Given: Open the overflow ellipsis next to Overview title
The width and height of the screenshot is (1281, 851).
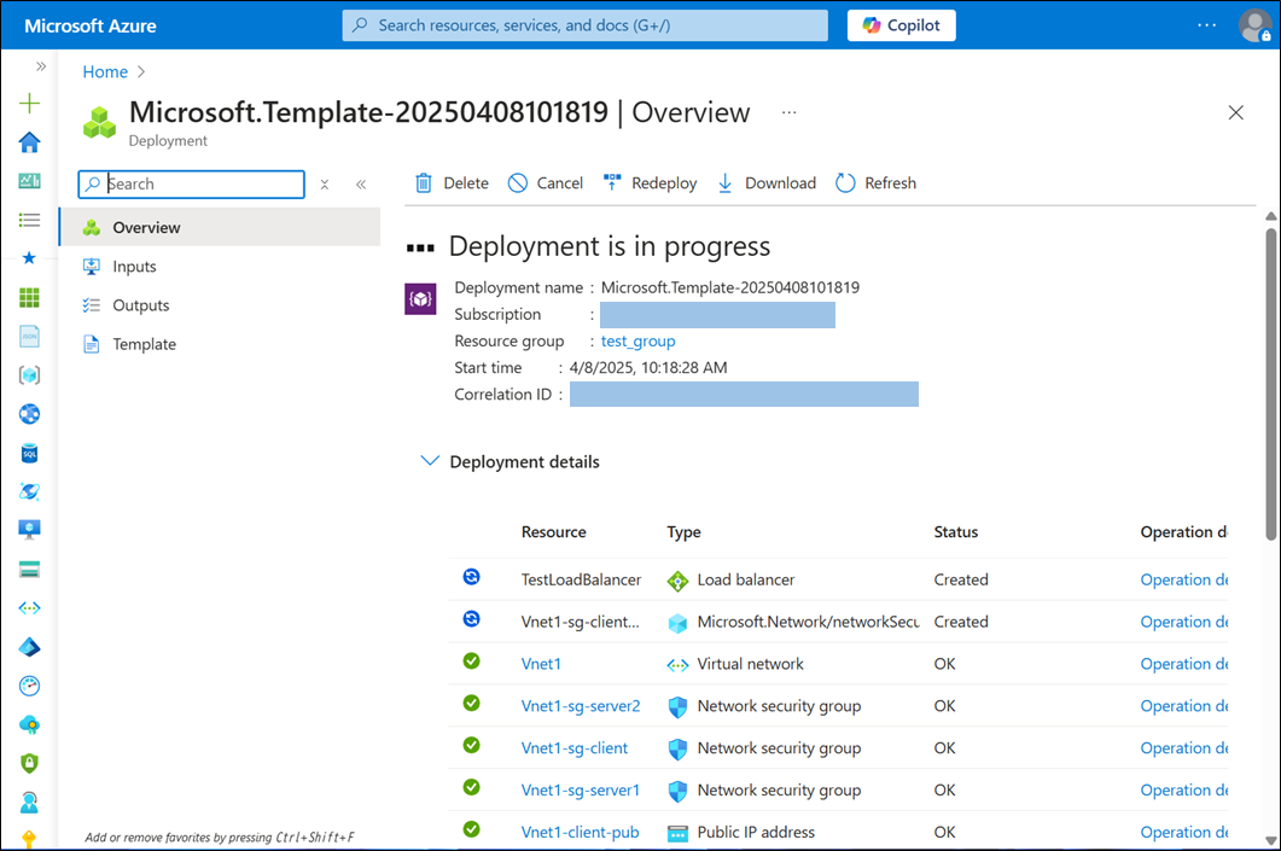Looking at the screenshot, I should click(788, 113).
